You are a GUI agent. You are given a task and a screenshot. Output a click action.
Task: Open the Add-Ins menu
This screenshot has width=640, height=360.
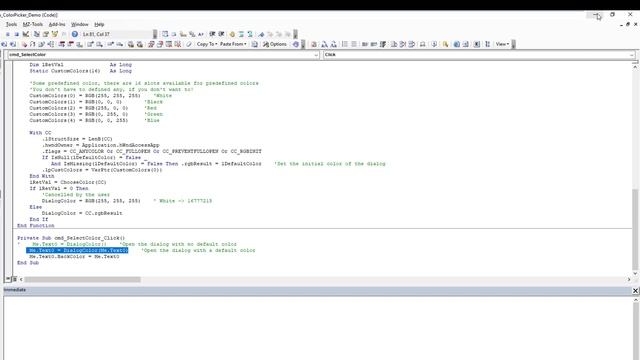(x=57, y=24)
